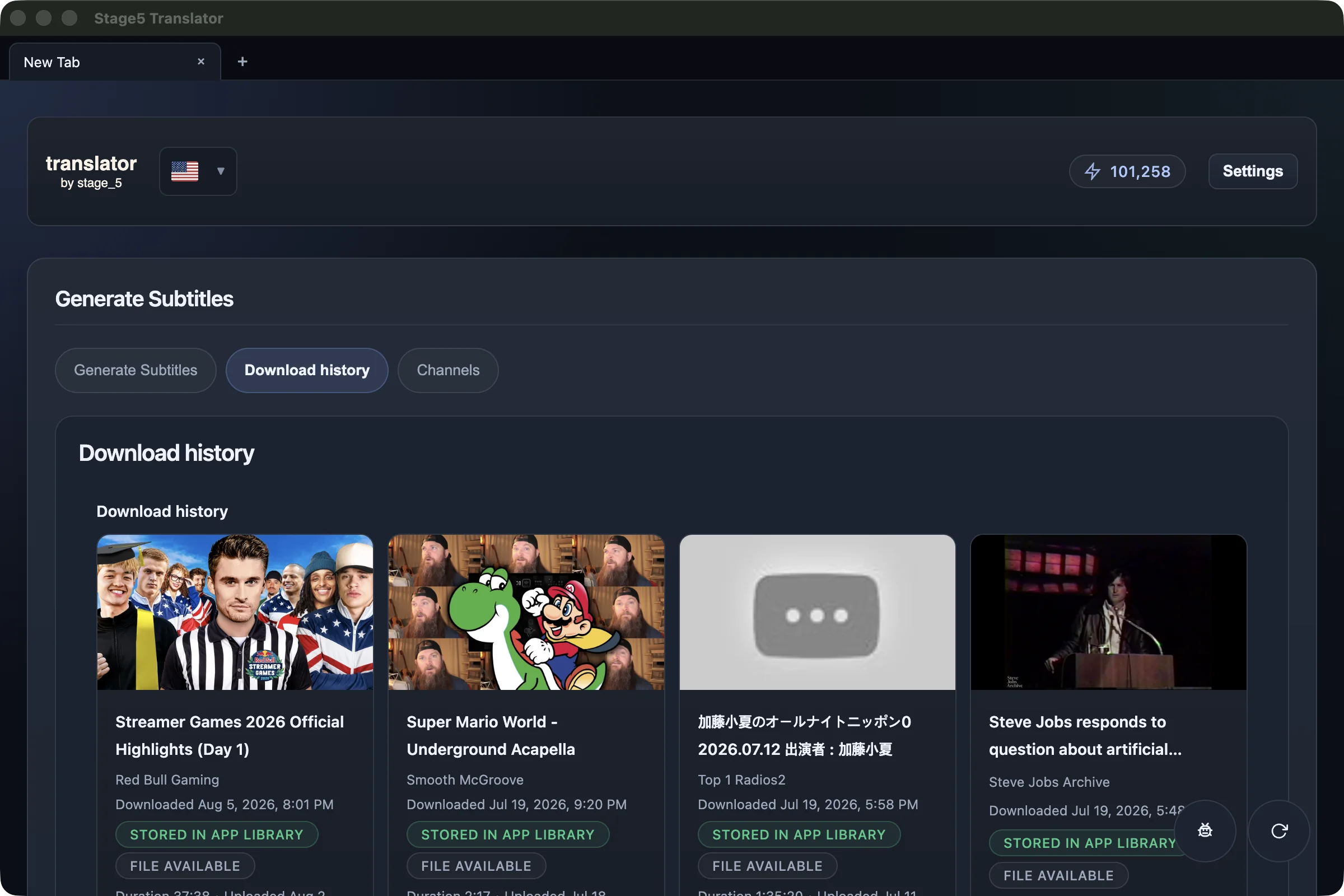Screen dimensions: 1344x896
Task: Click 'Downloaded Aug 5, 2026, 8:01 PM'
Action: 225,805
